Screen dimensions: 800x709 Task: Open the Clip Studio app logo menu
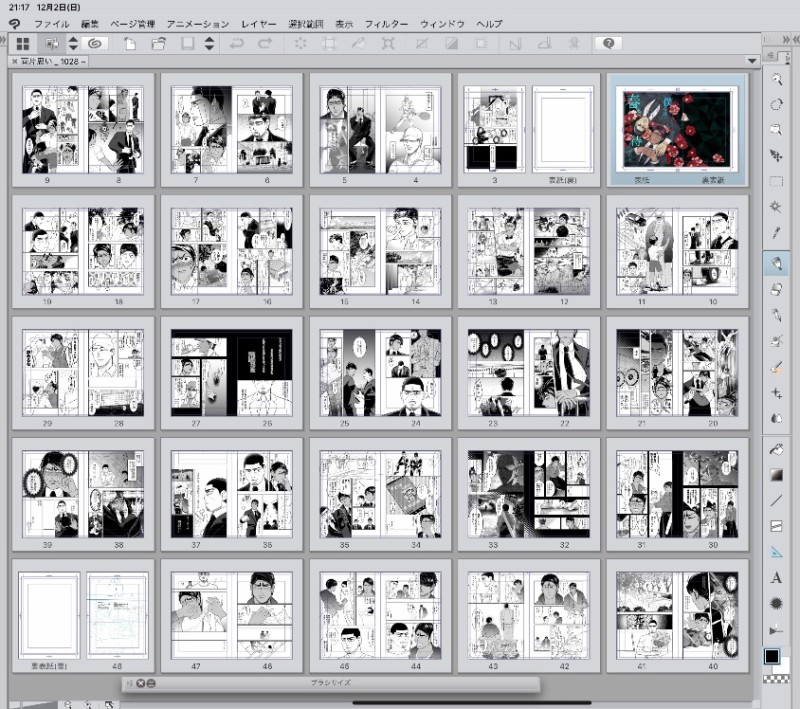pyautogui.click(x=15, y=24)
